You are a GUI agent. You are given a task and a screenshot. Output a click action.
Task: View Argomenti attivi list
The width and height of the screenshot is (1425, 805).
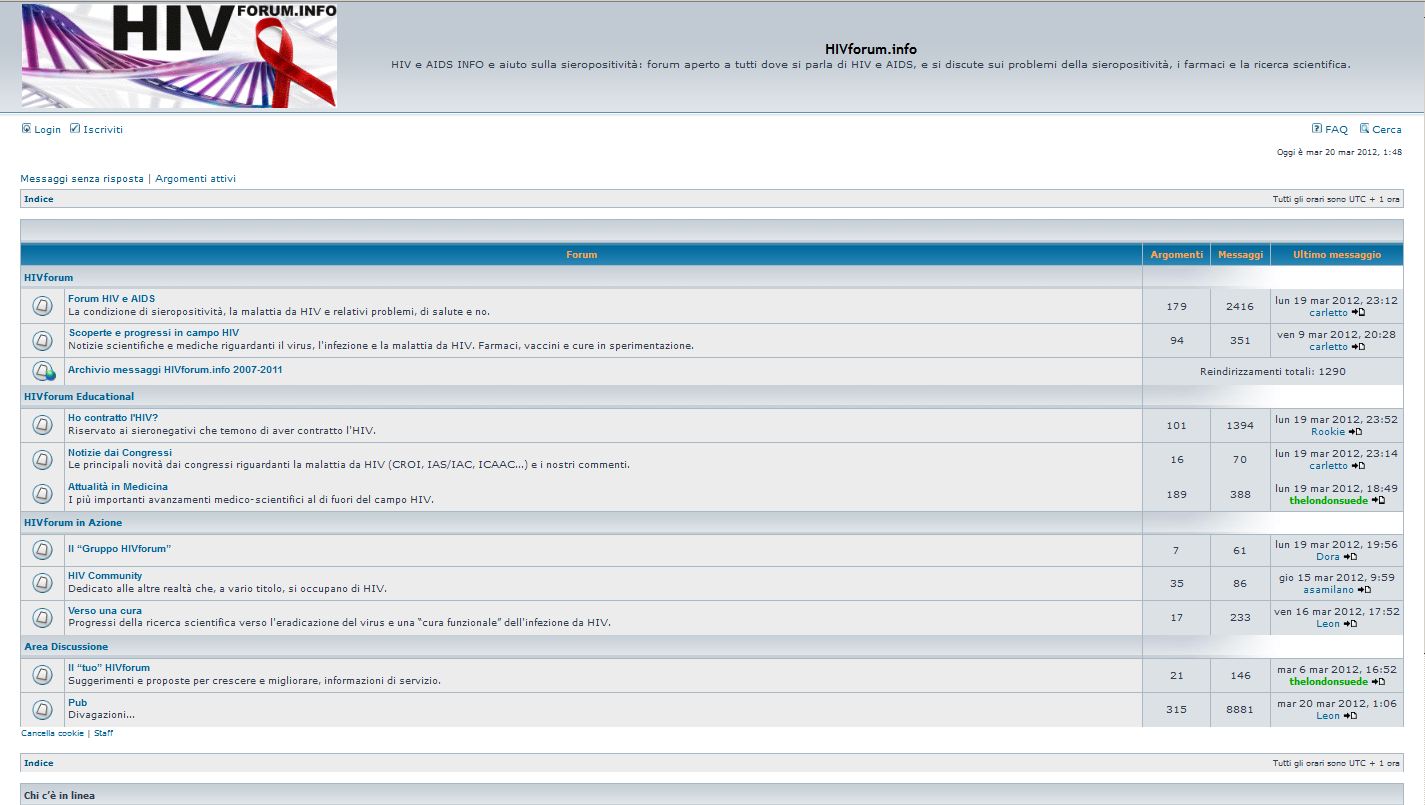195,179
